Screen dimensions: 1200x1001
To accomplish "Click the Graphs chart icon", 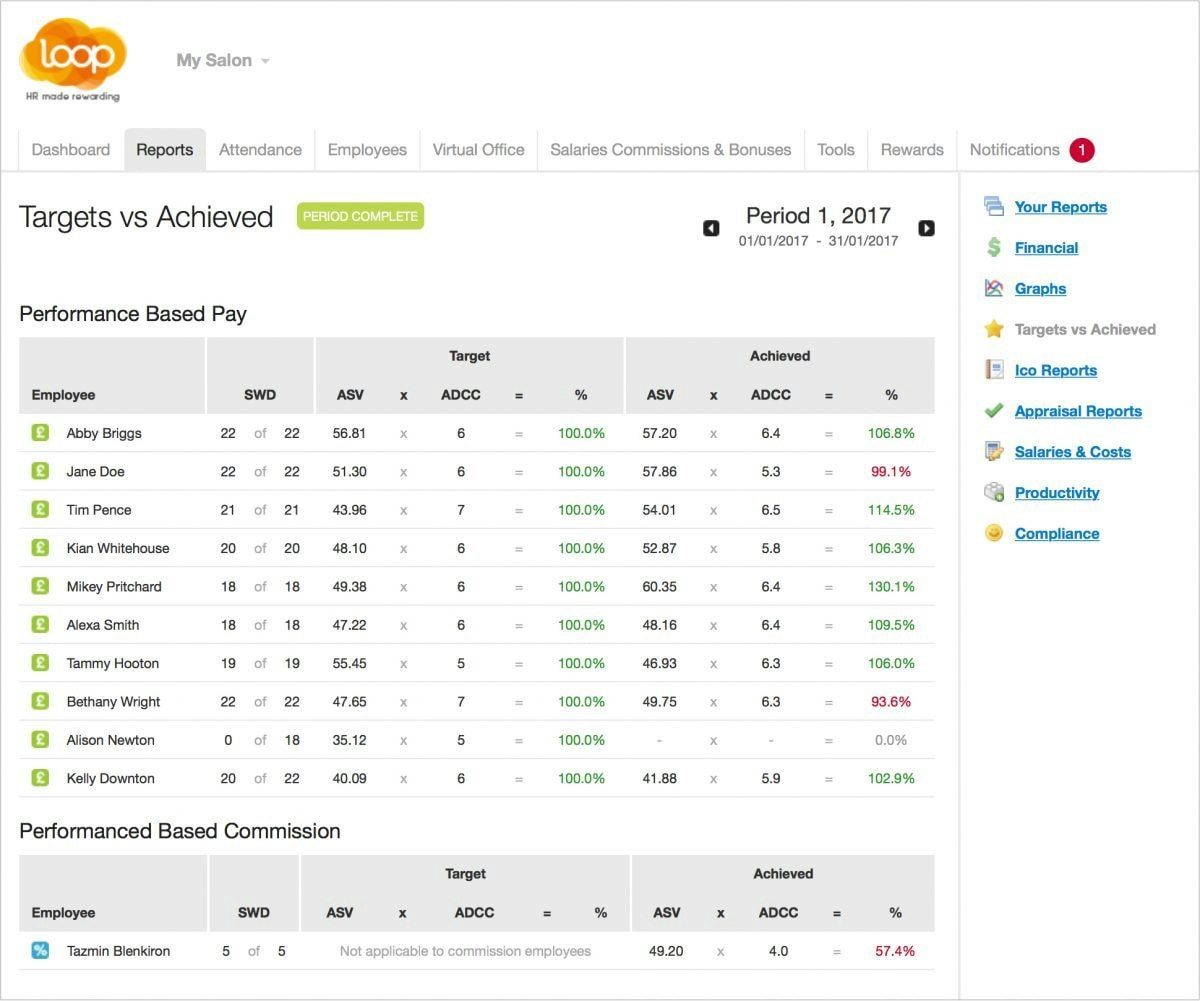I will (x=993, y=289).
